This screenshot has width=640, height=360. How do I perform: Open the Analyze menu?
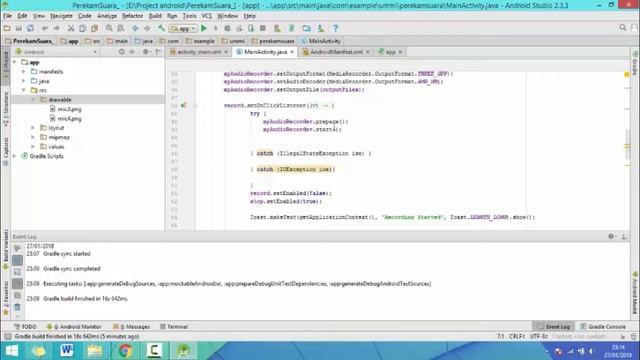point(107,16)
